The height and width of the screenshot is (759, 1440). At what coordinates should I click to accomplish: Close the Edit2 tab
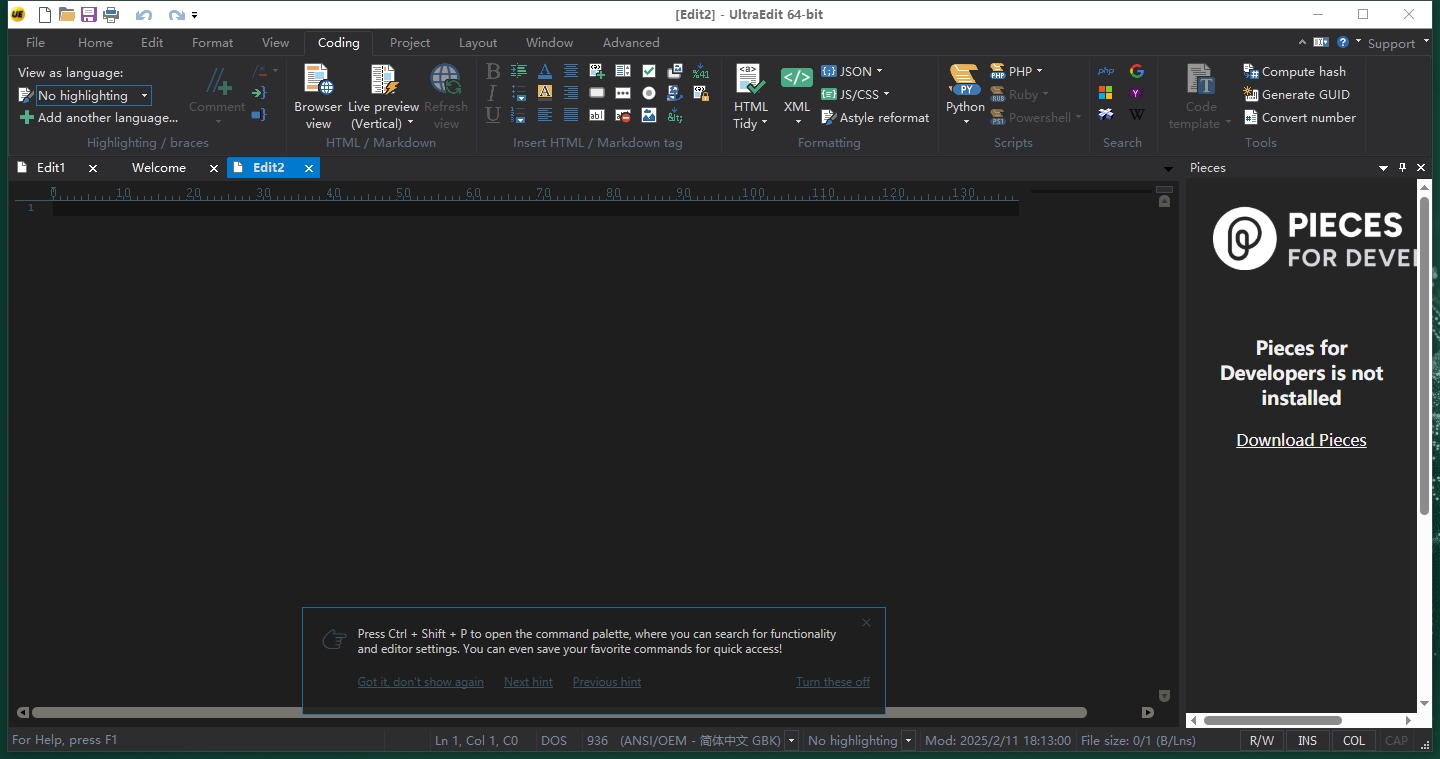click(309, 169)
